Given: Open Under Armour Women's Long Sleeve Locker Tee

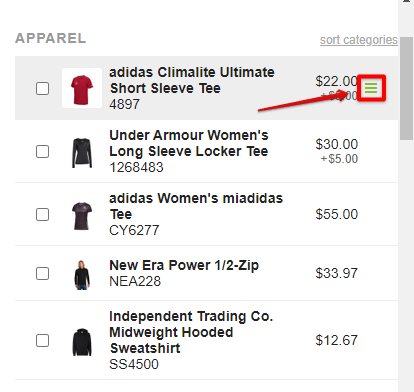Looking at the screenshot, I should pos(189,143).
